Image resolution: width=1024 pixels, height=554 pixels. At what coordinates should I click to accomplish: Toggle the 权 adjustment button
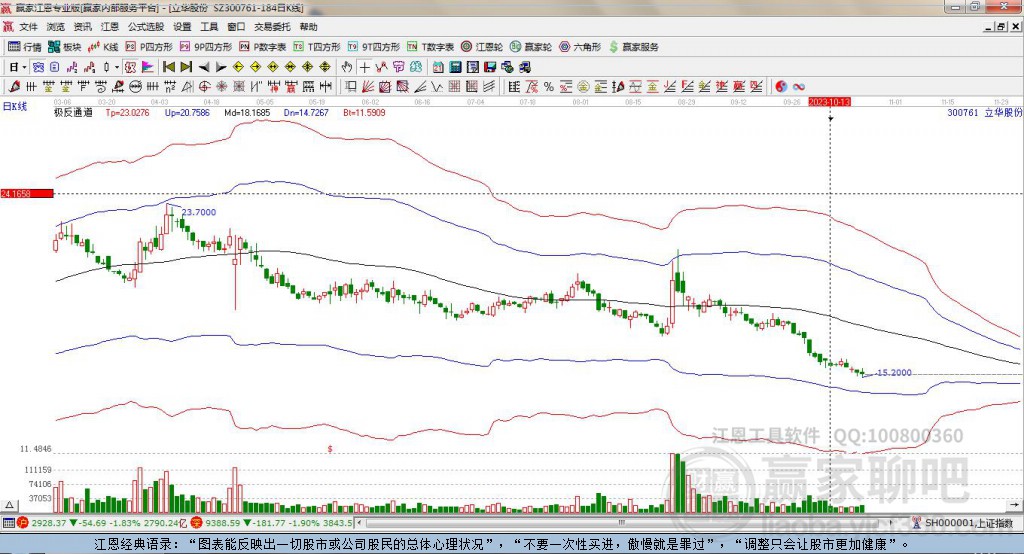[131, 67]
